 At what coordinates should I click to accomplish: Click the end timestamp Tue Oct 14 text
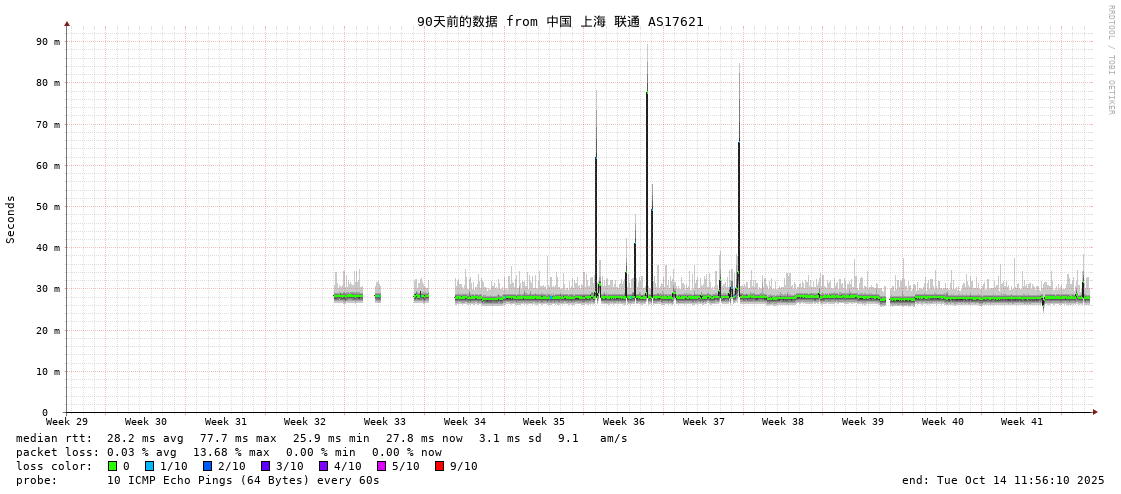(x=1003, y=480)
